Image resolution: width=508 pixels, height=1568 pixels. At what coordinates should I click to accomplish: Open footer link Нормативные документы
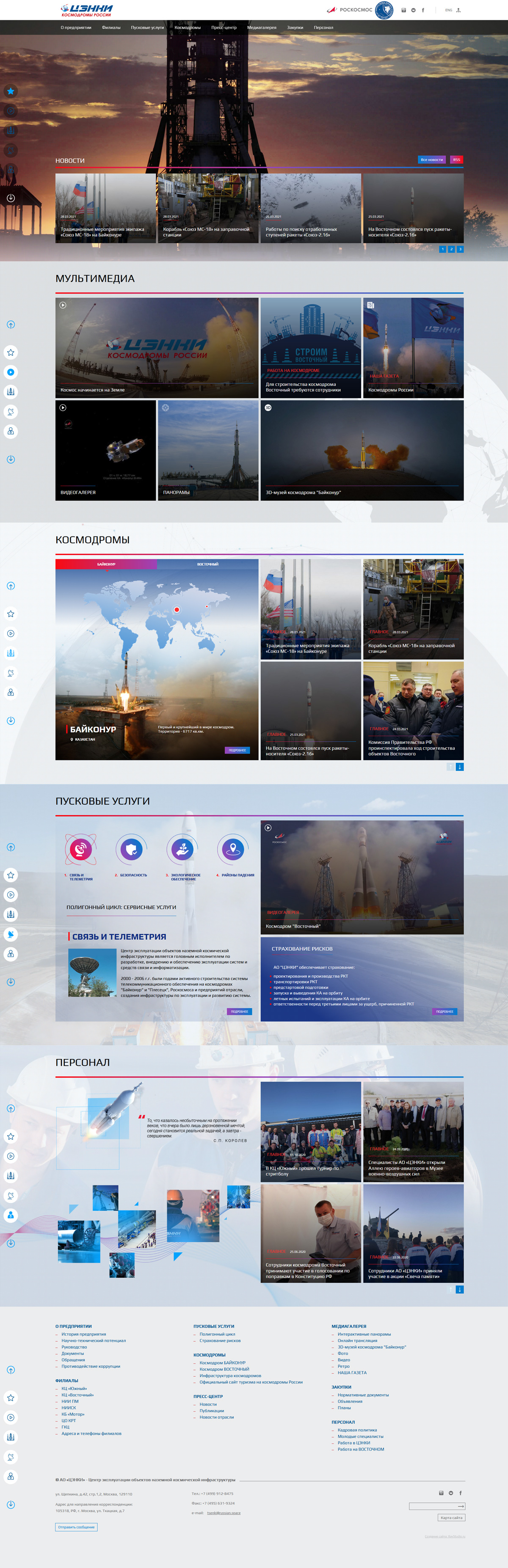tap(363, 1395)
